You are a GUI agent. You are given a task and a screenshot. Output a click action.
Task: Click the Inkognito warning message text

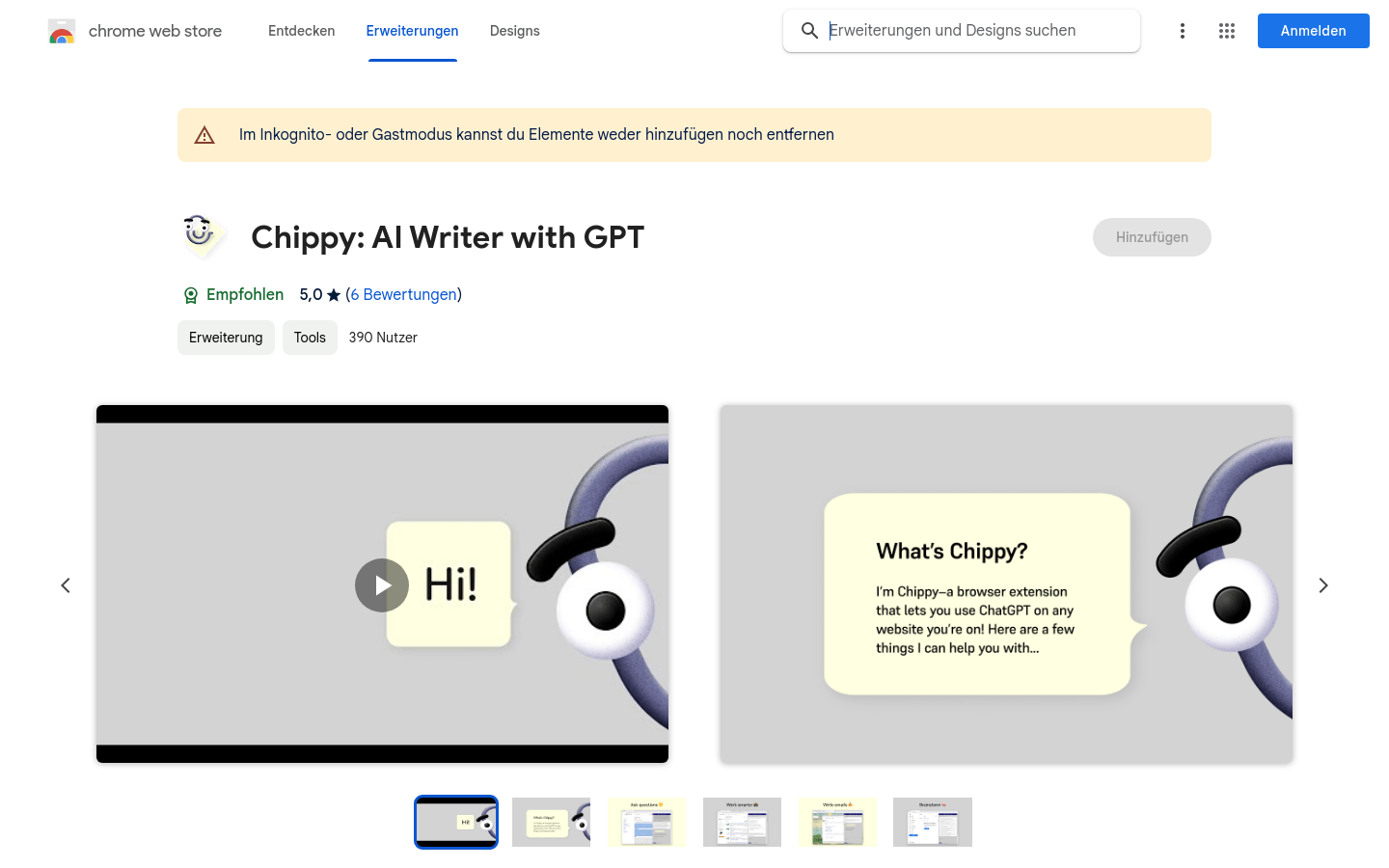536,135
